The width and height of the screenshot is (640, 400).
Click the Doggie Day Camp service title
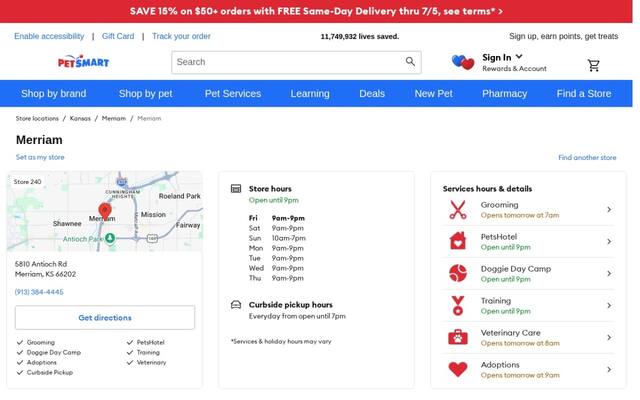516,269
